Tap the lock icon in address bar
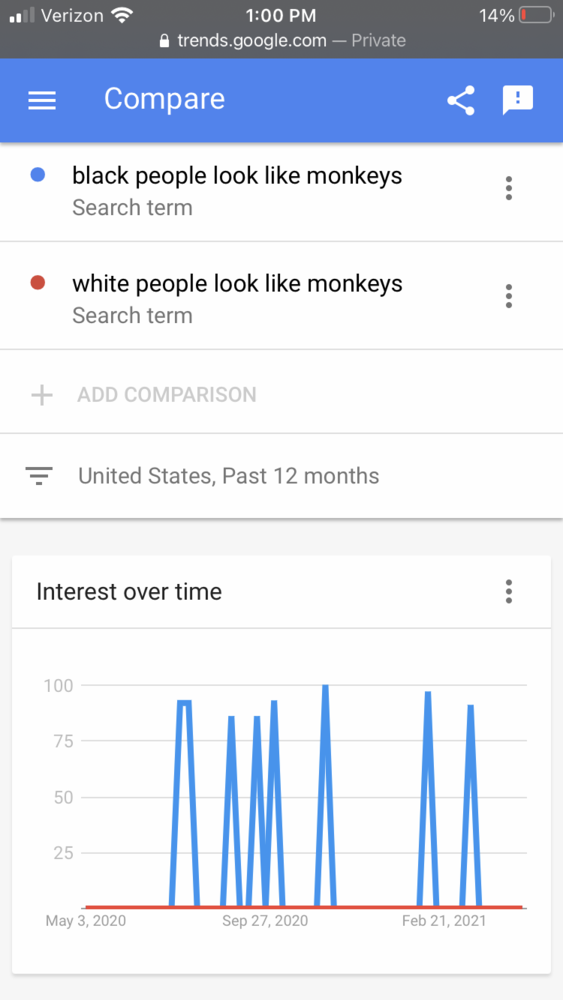Viewport: 563px width, 1000px height. [165, 41]
